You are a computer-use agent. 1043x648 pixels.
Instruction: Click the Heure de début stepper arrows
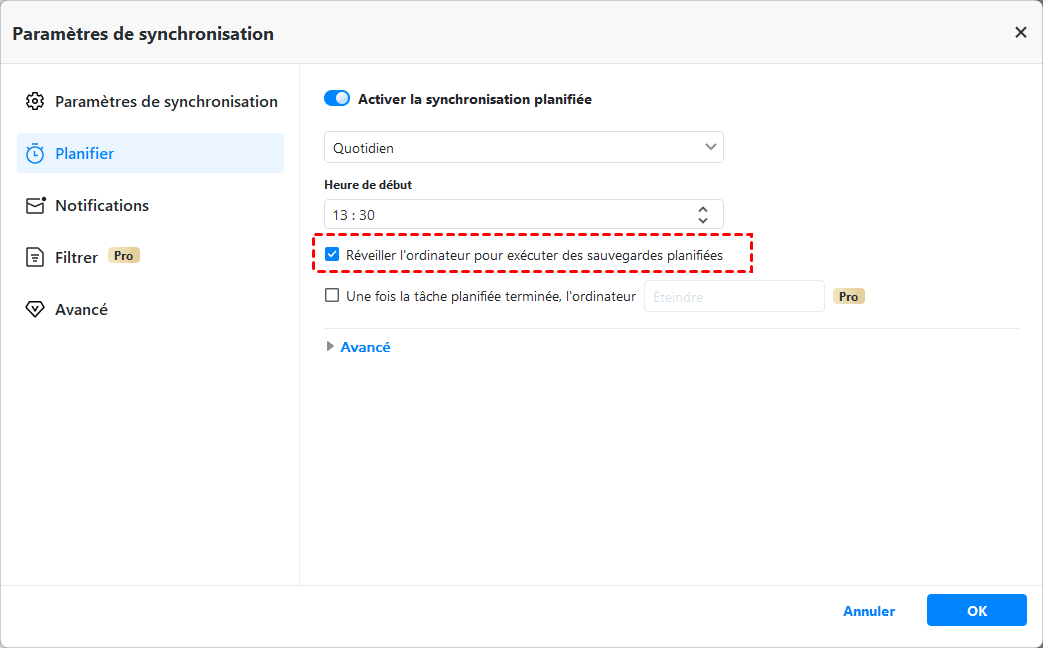(703, 215)
